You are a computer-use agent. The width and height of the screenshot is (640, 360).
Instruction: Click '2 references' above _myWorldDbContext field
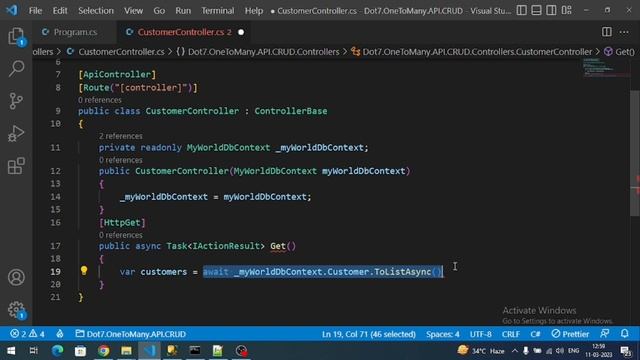coord(120,136)
